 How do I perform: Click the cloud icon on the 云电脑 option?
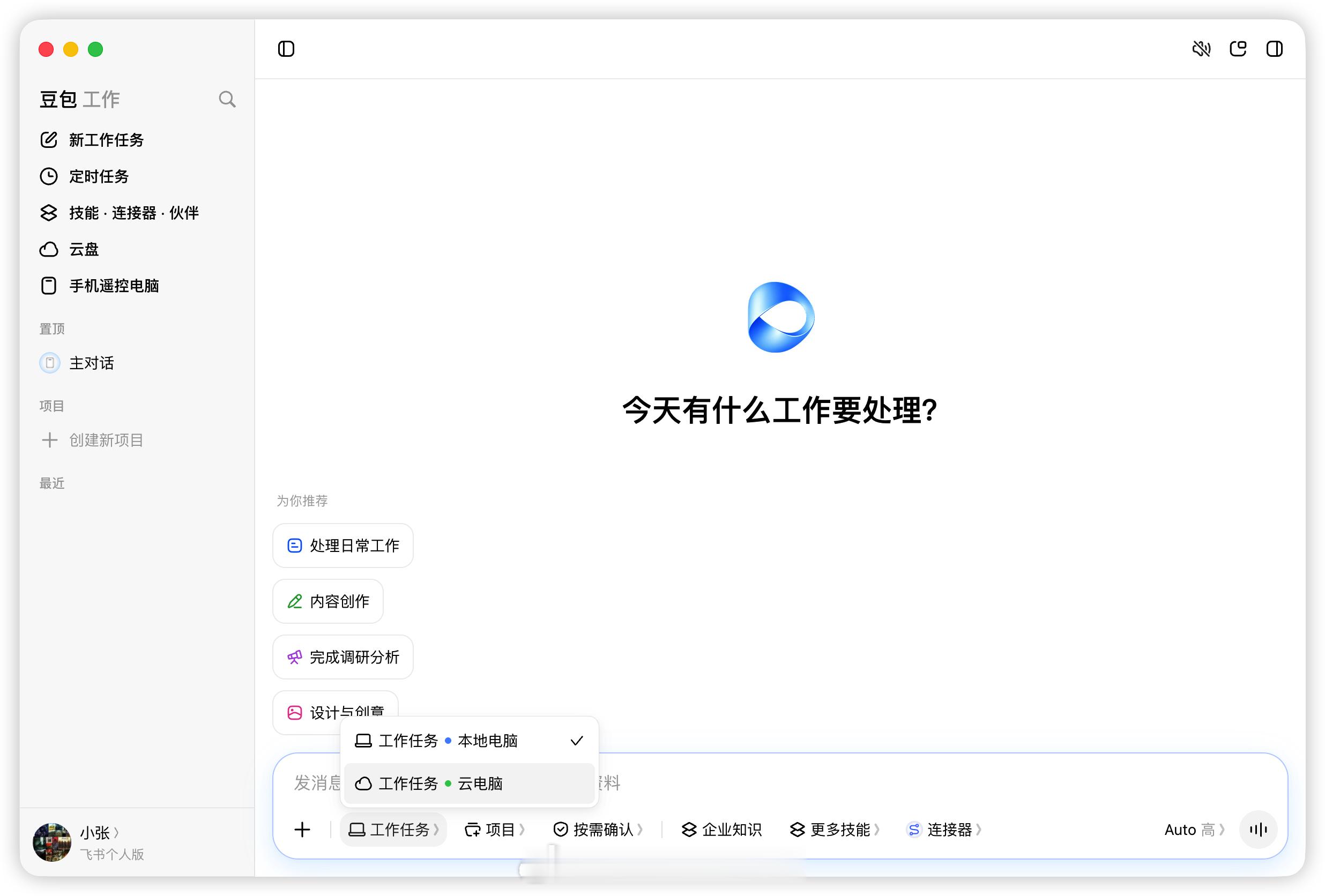[x=363, y=783]
